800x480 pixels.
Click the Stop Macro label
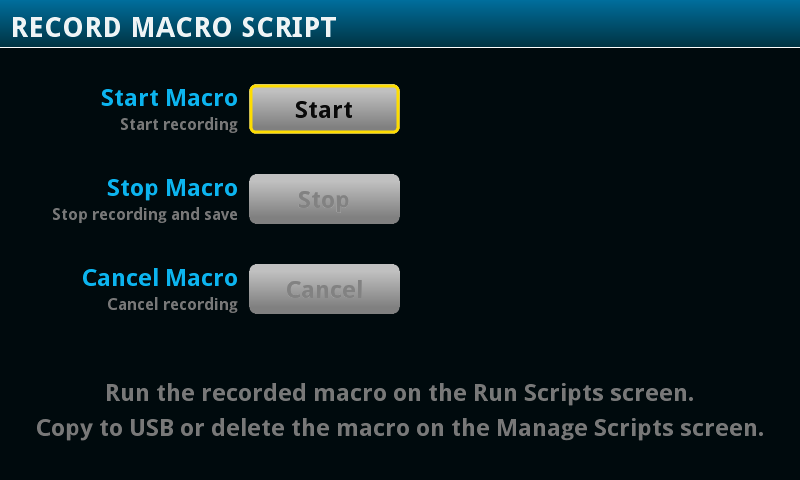[172, 188]
